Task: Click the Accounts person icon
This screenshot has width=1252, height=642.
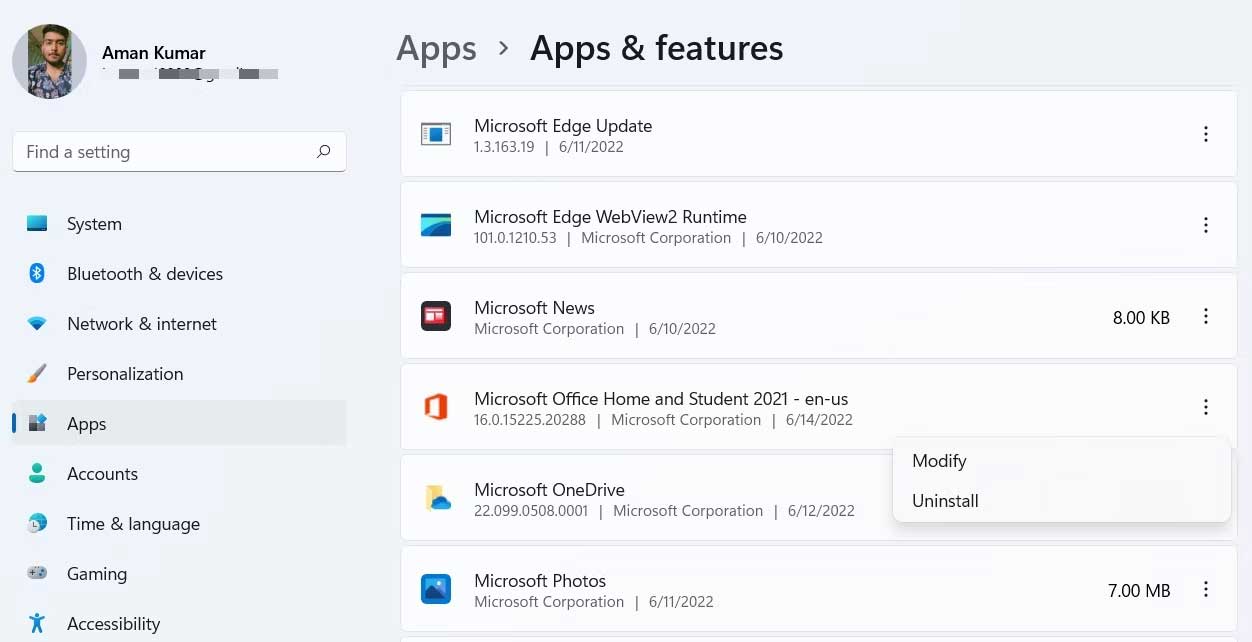Action: point(37,474)
